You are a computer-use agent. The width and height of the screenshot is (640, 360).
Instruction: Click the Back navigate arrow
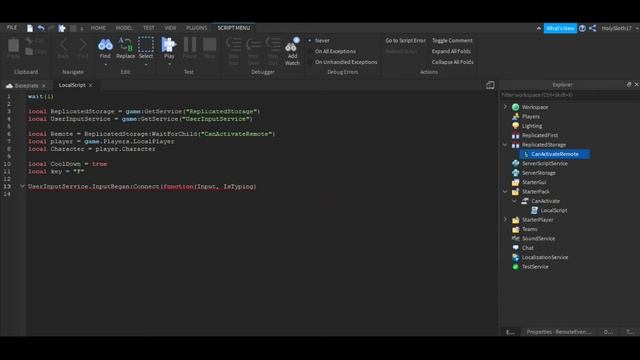tap(63, 44)
